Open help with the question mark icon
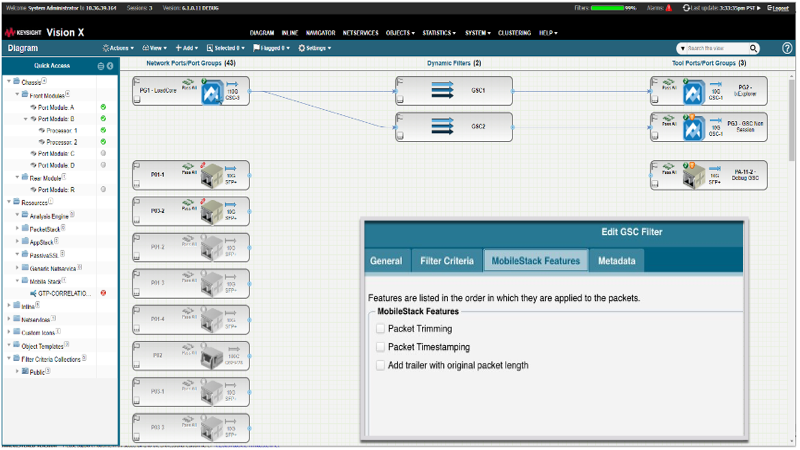This screenshot has width=800, height=450. pos(787,48)
